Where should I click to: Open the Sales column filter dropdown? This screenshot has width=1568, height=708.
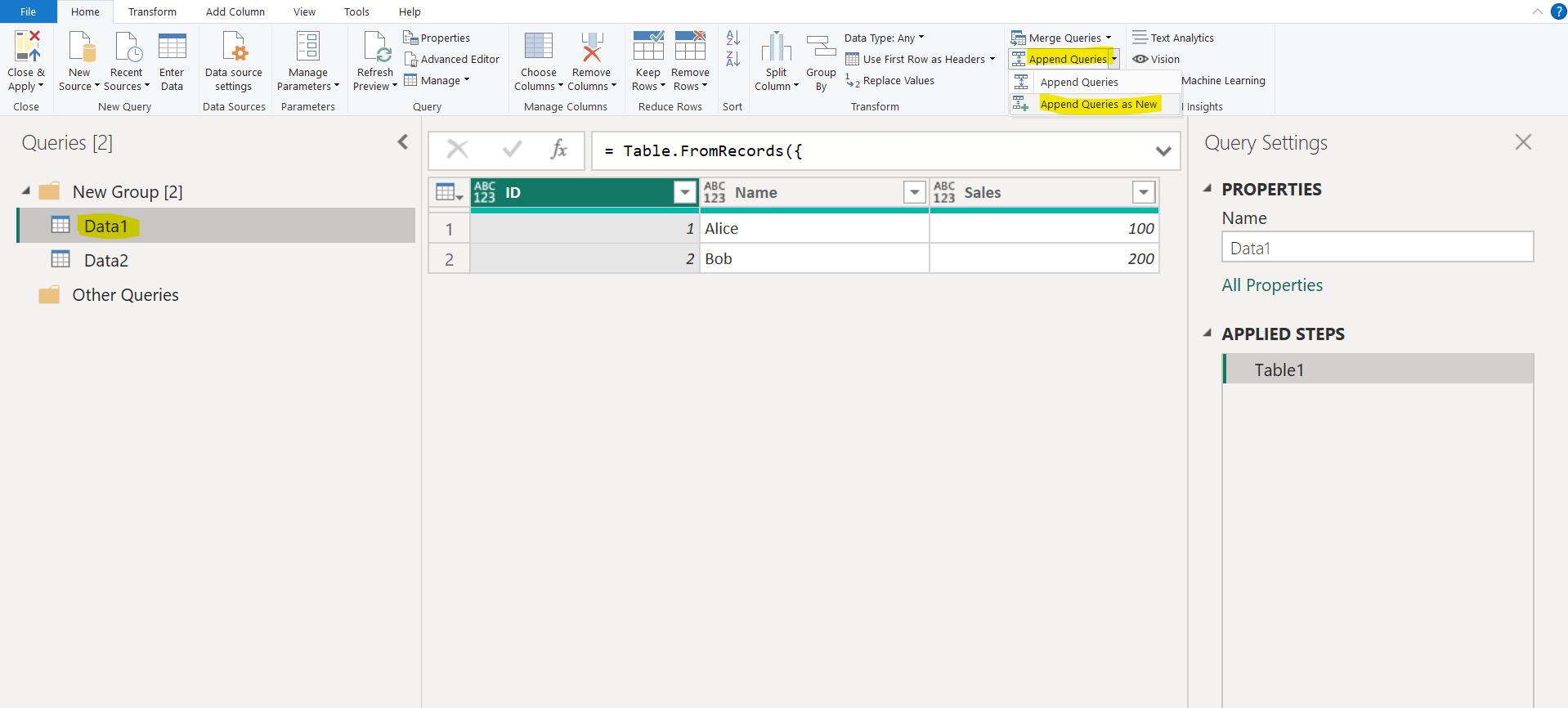click(x=1143, y=192)
